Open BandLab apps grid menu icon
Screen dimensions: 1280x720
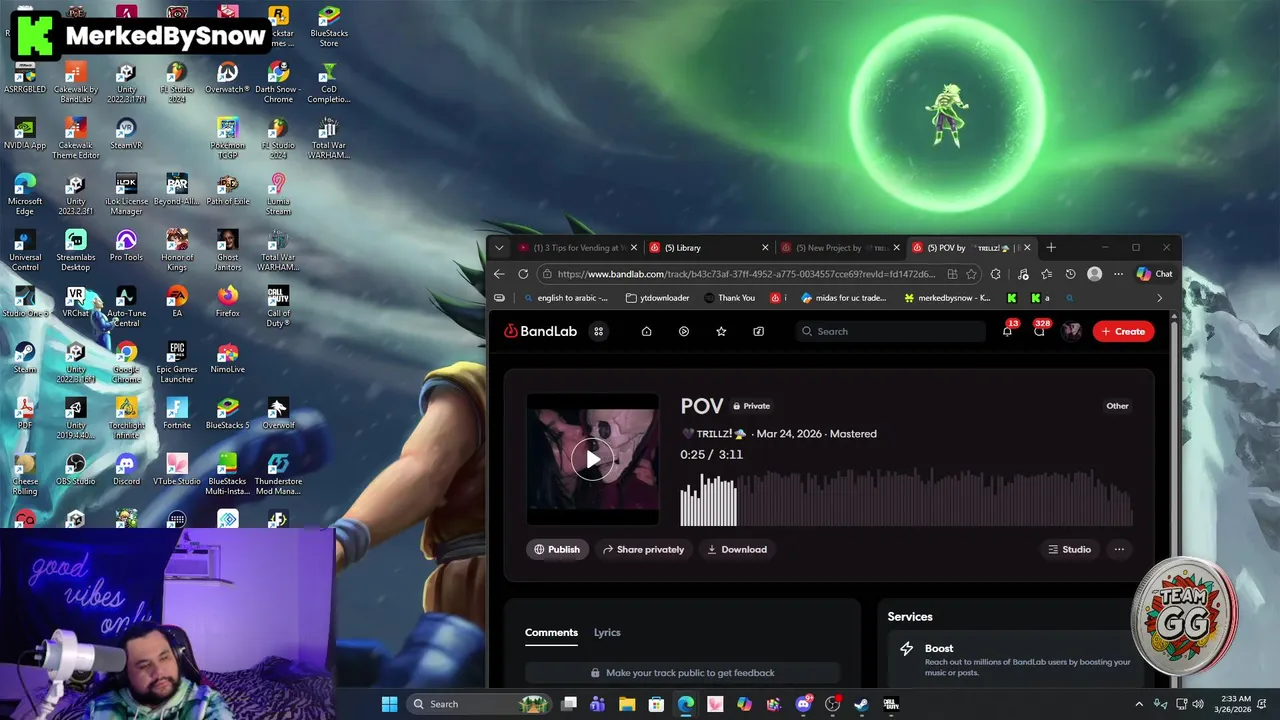tap(599, 331)
